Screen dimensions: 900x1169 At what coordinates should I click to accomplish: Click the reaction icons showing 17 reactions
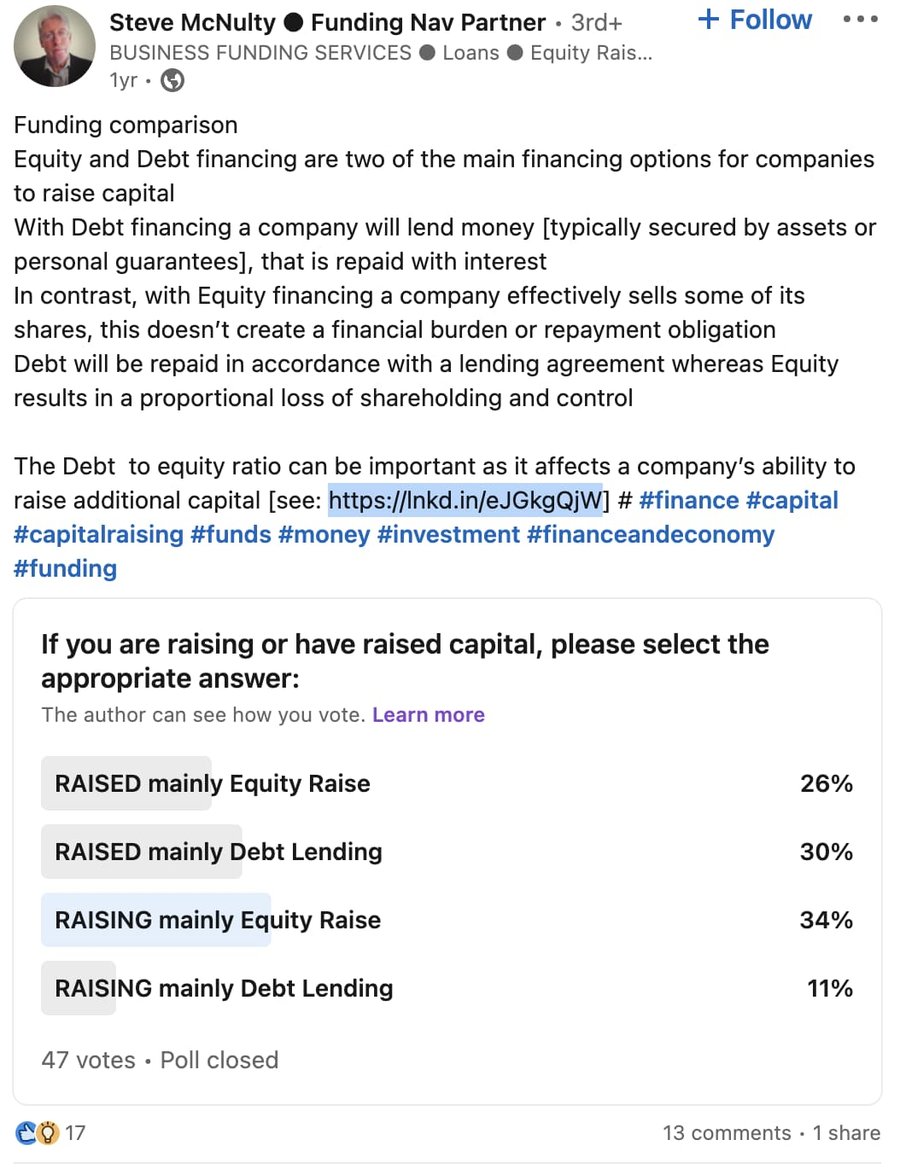click(x=37, y=1133)
